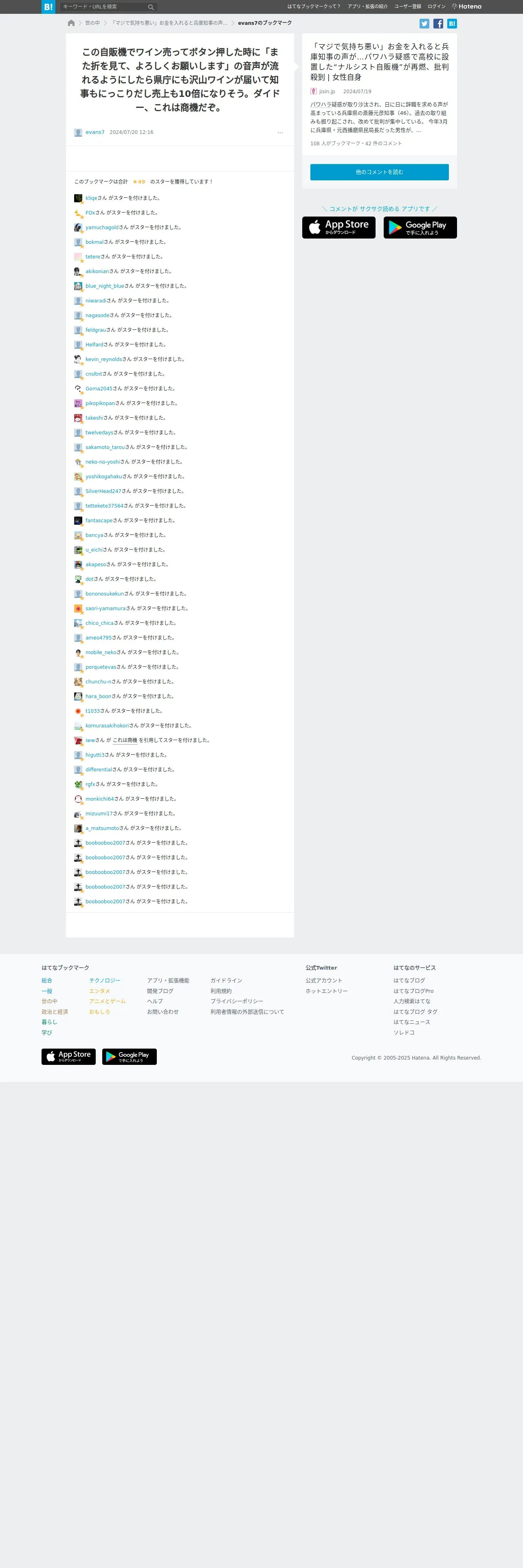
Task: Click the yoshikogahaku user avatar
Action: pos(78,477)
